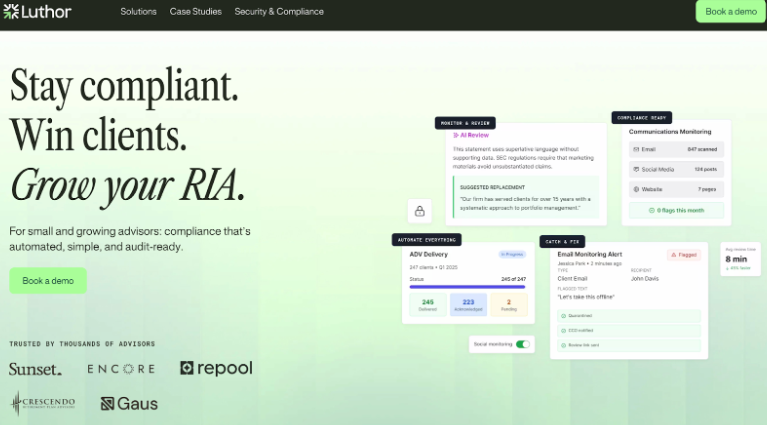The width and height of the screenshot is (767, 425).
Task: Open the Case Studies menu item
Action: point(195,12)
